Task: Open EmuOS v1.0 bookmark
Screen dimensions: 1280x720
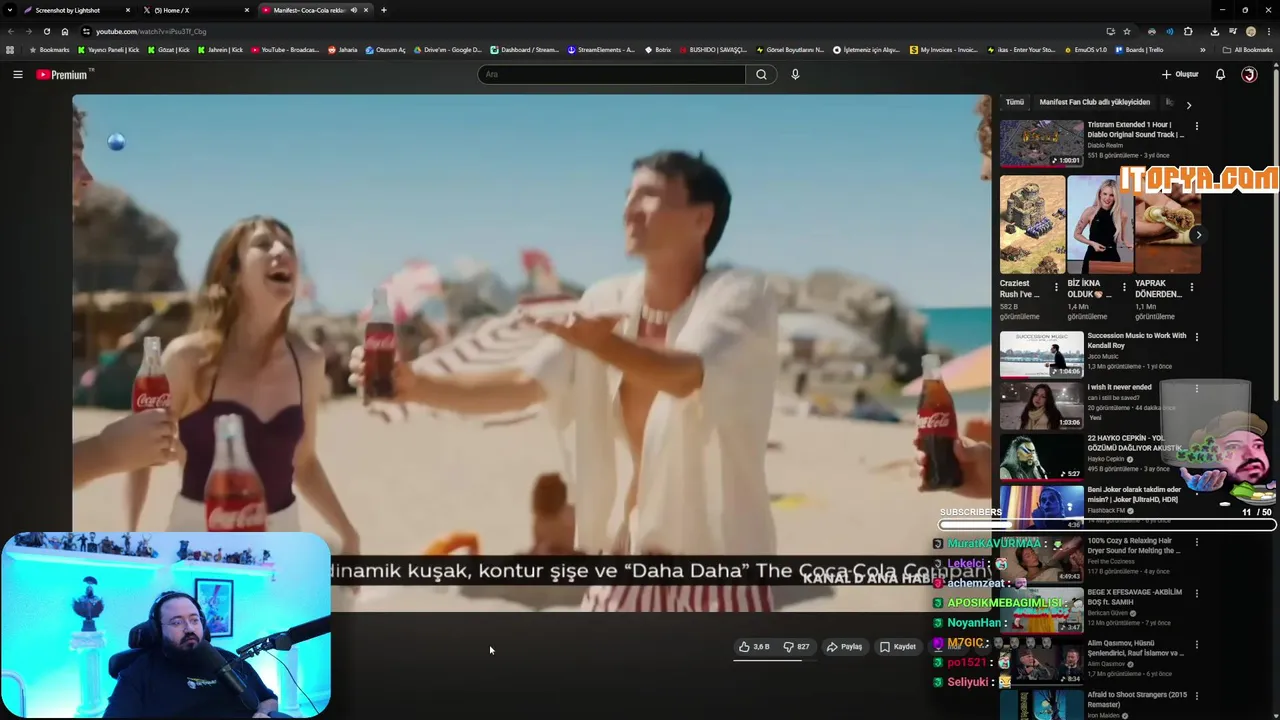Action: (x=1085, y=50)
